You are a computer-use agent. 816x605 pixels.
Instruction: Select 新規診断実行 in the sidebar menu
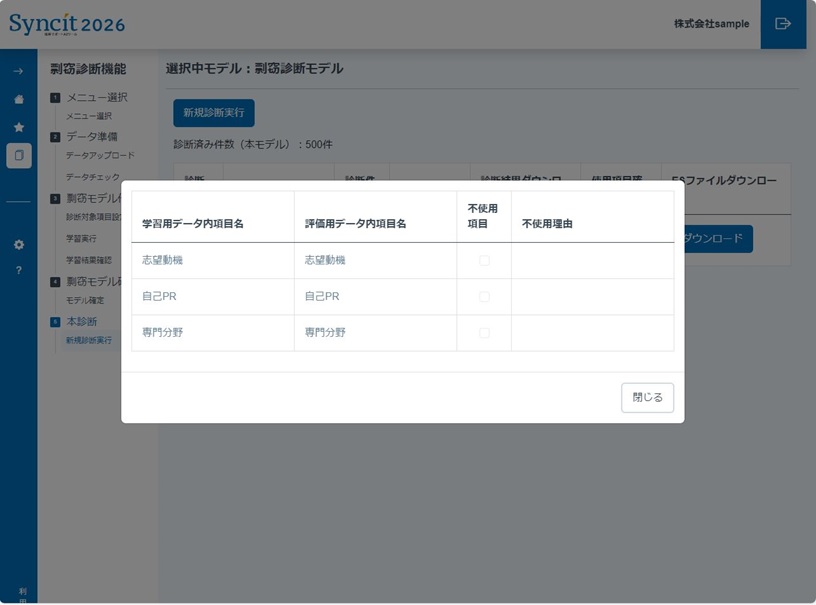(89, 340)
